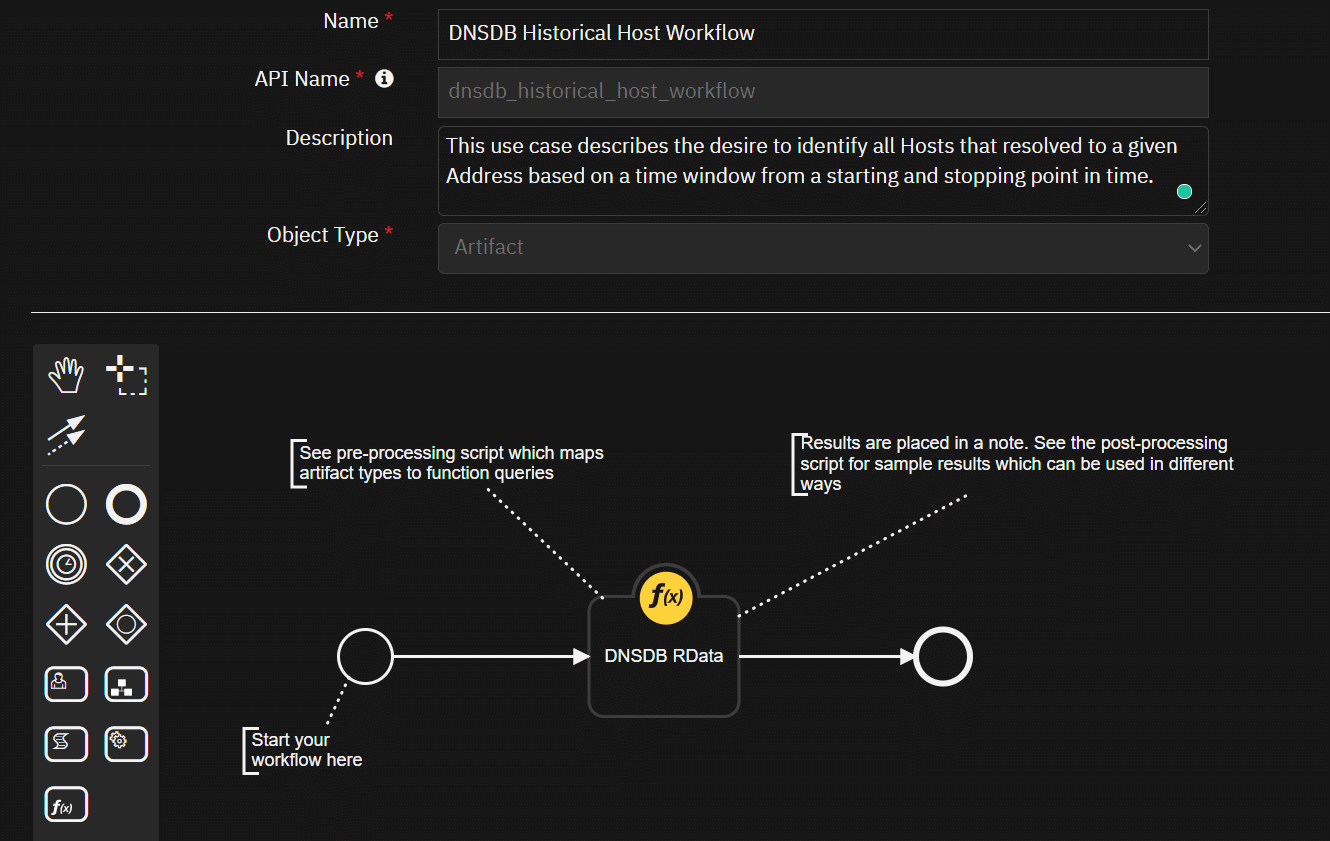
Task: Select the DNSDB RData function node
Action: click(664, 656)
